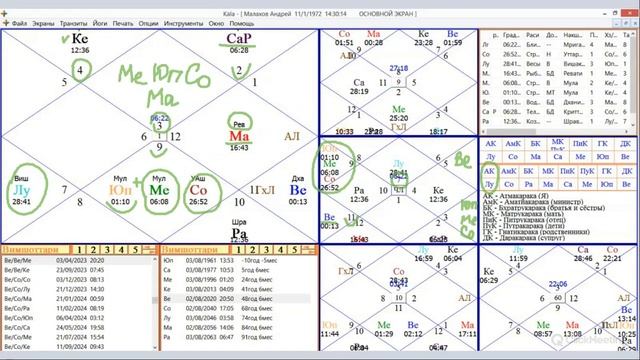The width and height of the screenshot is (640, 360).
Task: Select the Ве/Со/Са 24/05/2024 dasha row
Action: pos(77,327)
